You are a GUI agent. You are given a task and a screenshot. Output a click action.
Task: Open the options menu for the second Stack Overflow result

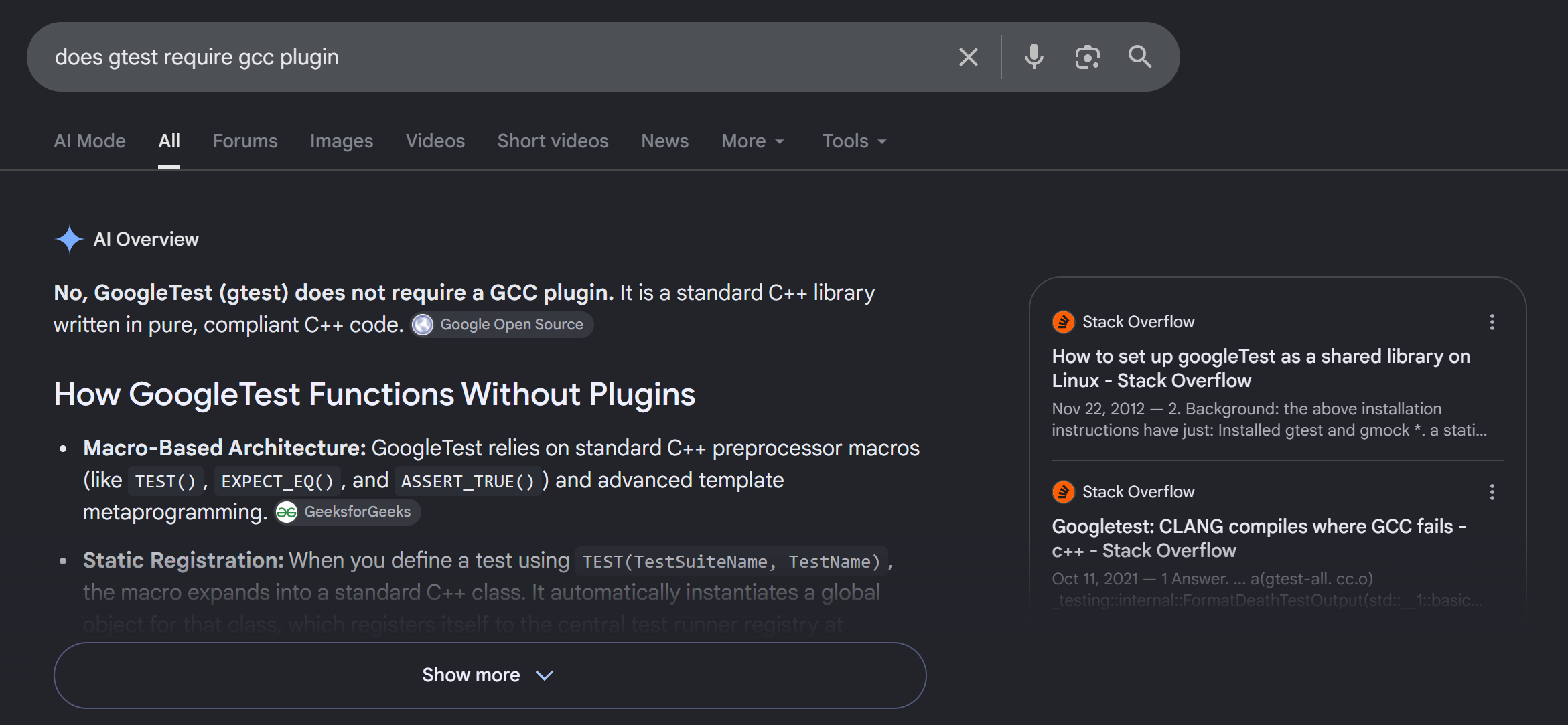tap(1492, 492)
